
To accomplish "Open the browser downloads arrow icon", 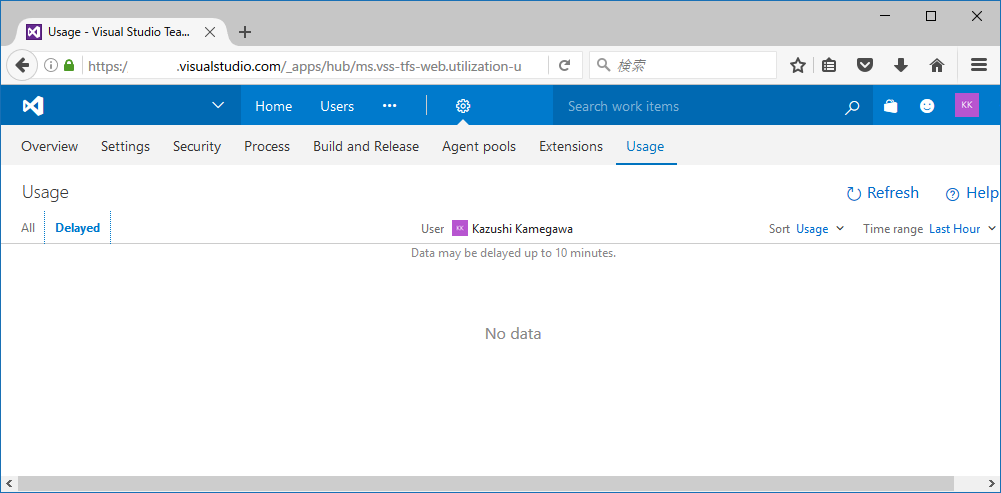I will coord(901,65).
